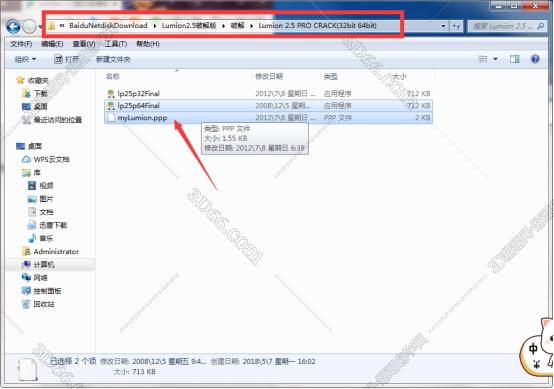Open the view options dropdown arrow
Image resolution: width=554 pixels, height=389 pixels.
pos(495,59)
